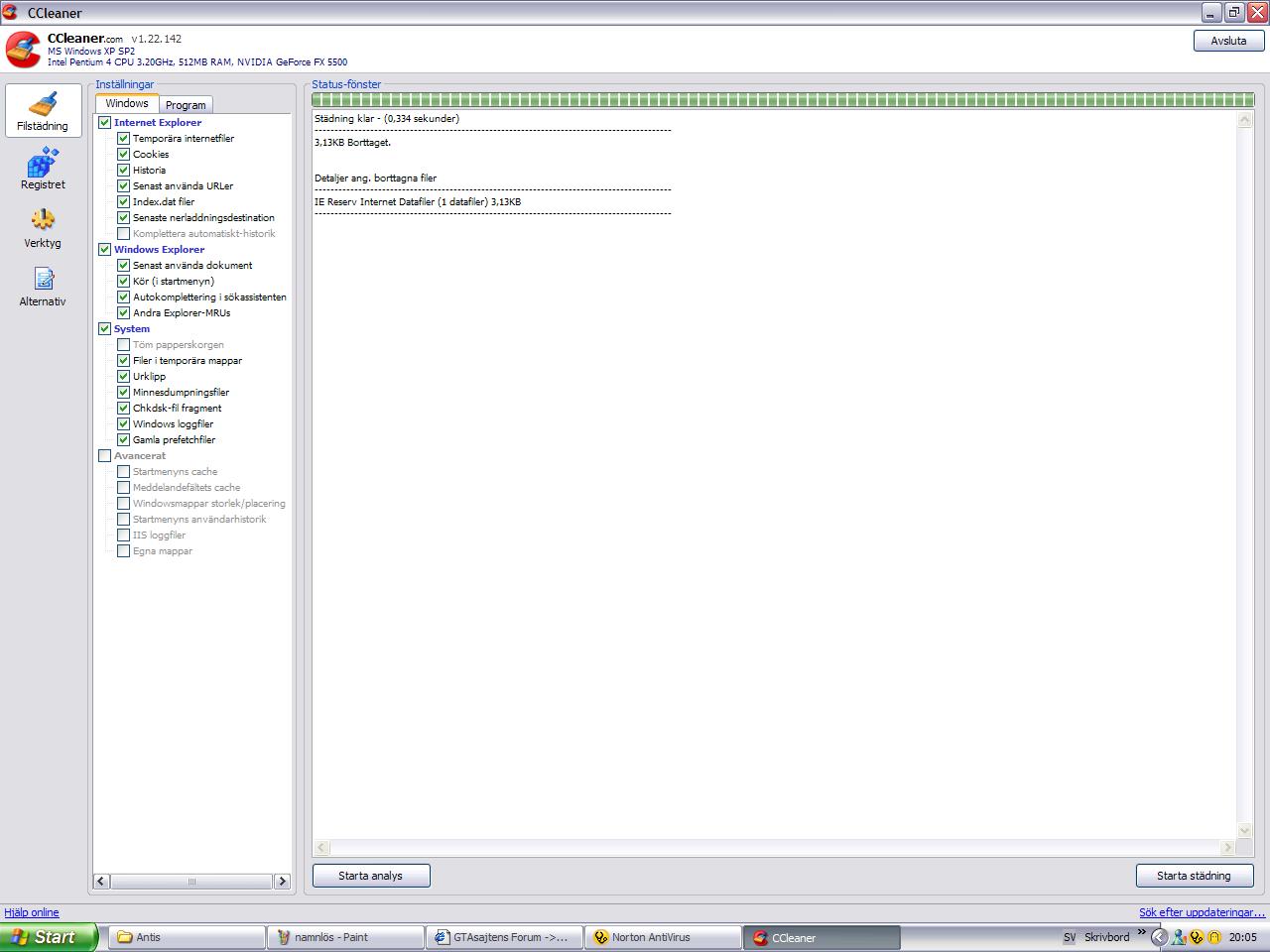This screenshot has height=952, width=1270.
Task: Open namnlös - Paint taskbar item
Action: [345, 937]
